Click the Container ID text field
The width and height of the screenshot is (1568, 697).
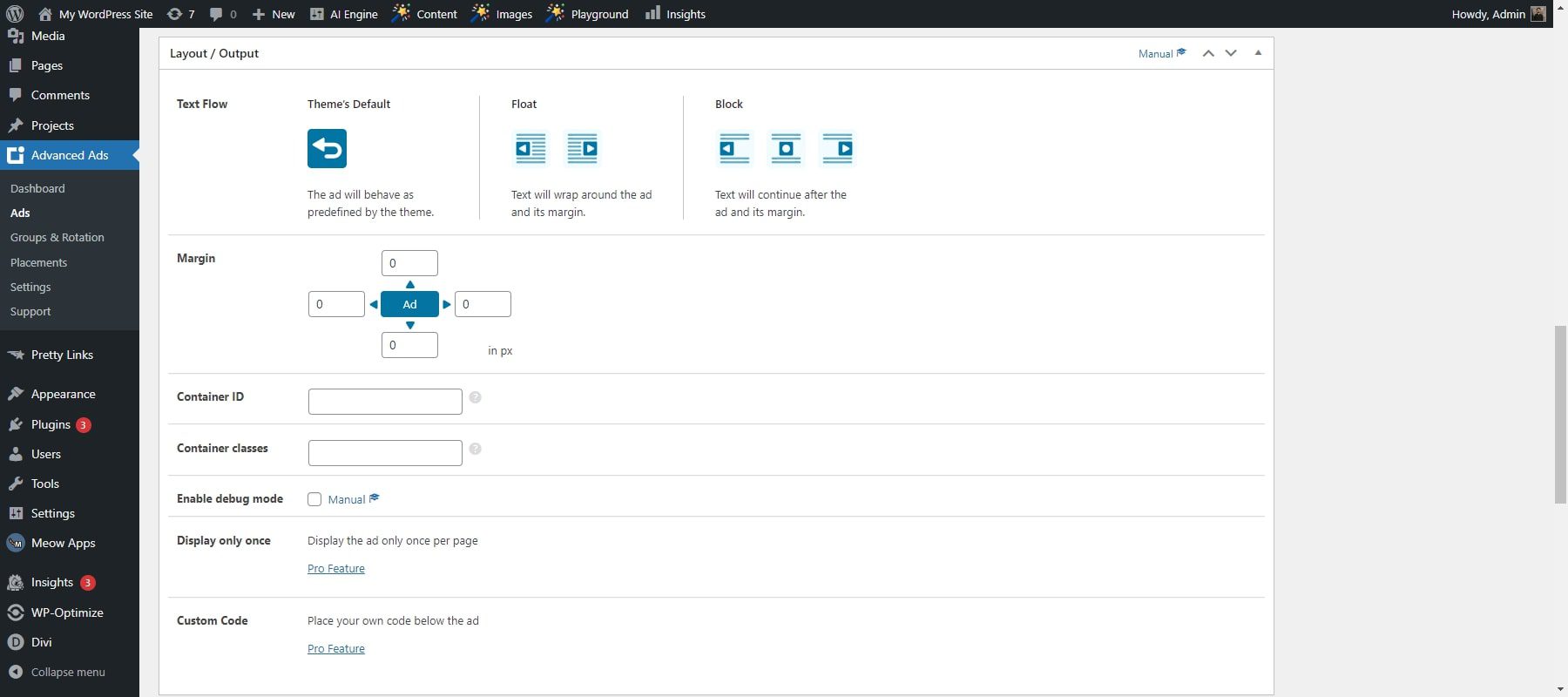(x=385, y=402)
